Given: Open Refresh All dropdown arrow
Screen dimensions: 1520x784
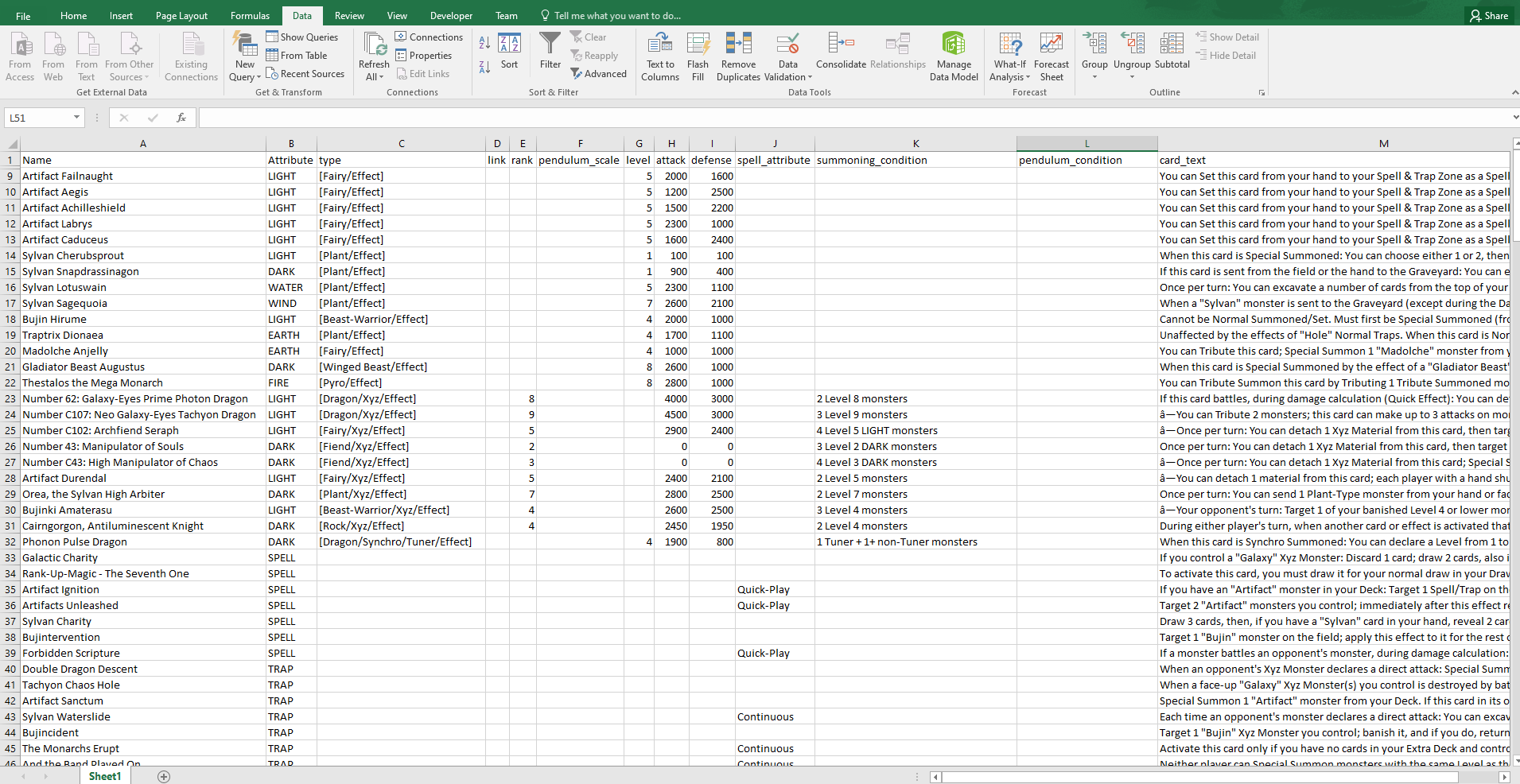Looking at the screenshot, I should pyautogui.click(x=381, y=78).
